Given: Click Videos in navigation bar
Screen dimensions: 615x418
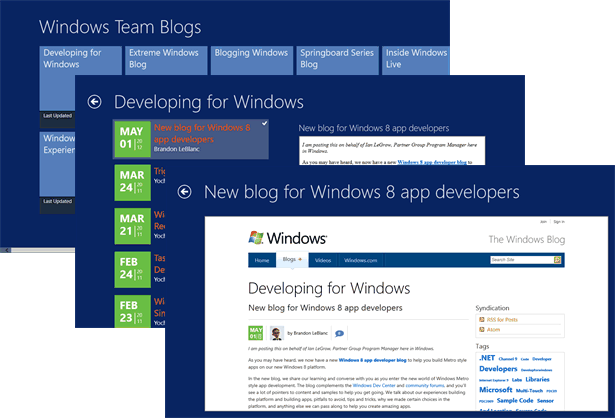Looking at the screenshot, I should 323,260.
